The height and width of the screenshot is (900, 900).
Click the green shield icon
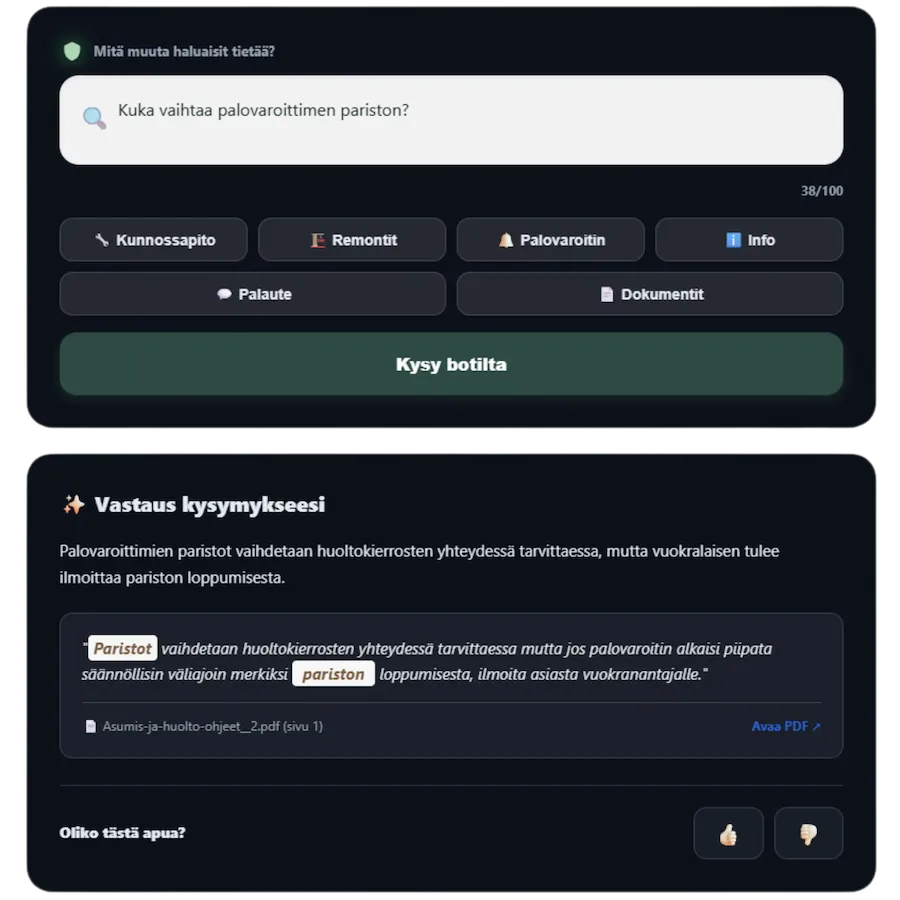72,51
